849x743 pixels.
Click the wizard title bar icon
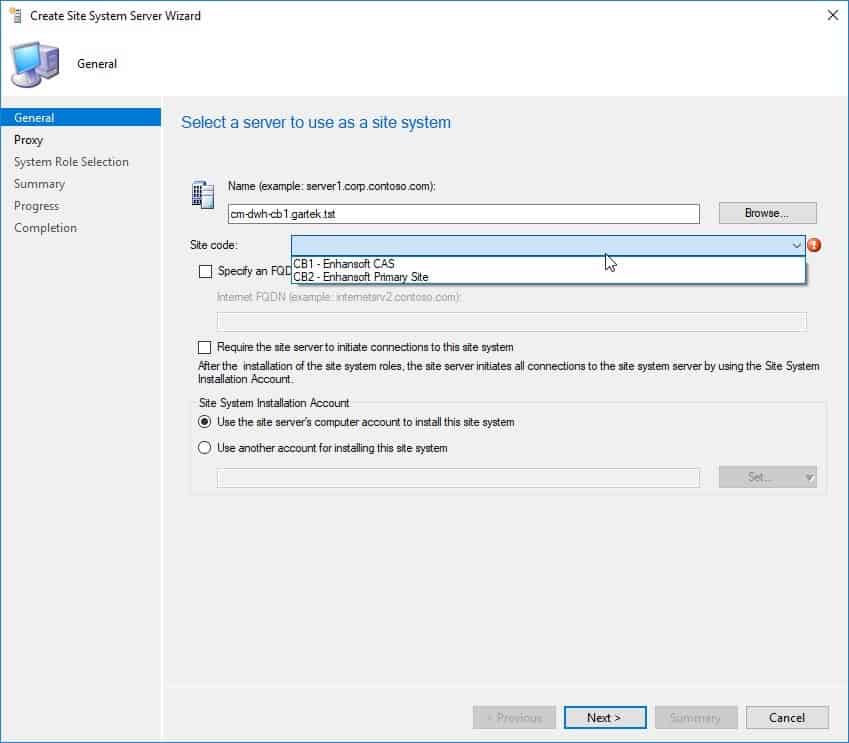coord(15,15)
